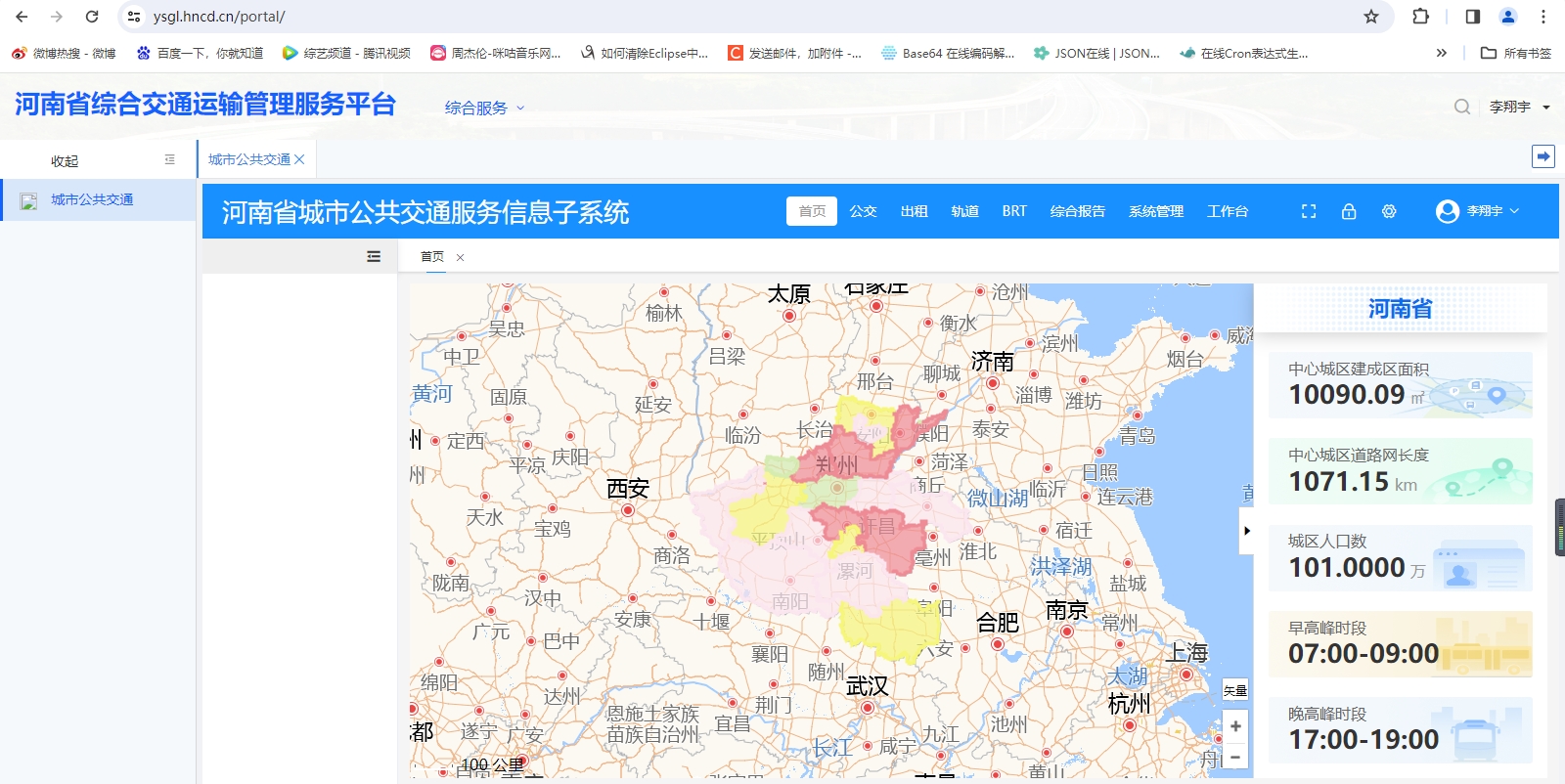Open 所有书签 folder
Viewport: 1565px width, 784px height.
[x=1516, y=54]
